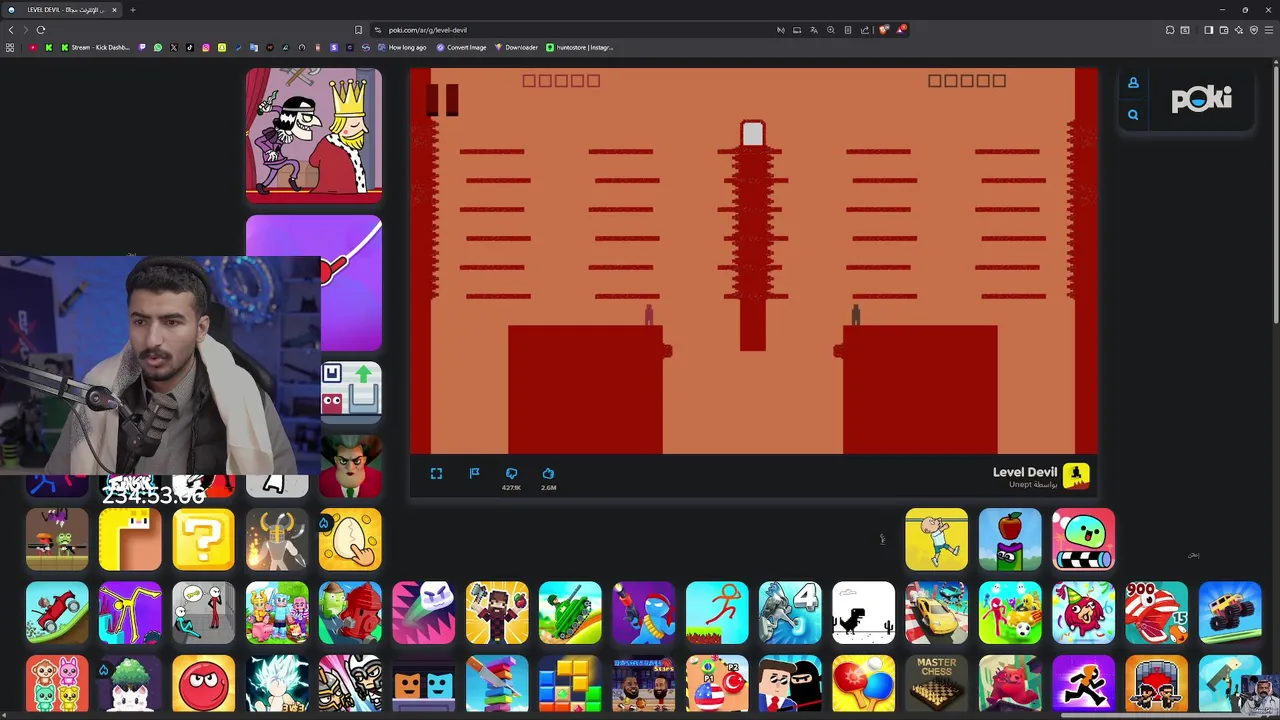This screenshot has height=720, width=1280.
Task: Open the red ball game thumbnail
Action: [x=203, y=685]
